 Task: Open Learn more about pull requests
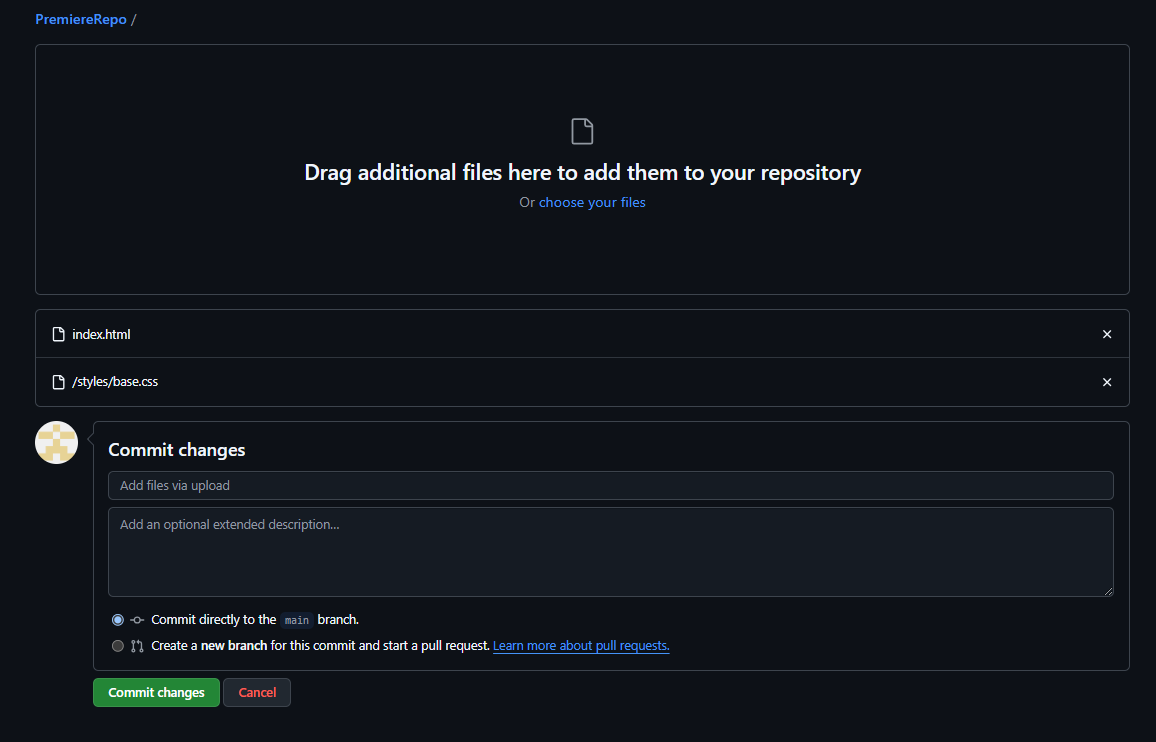coord(580,645)
